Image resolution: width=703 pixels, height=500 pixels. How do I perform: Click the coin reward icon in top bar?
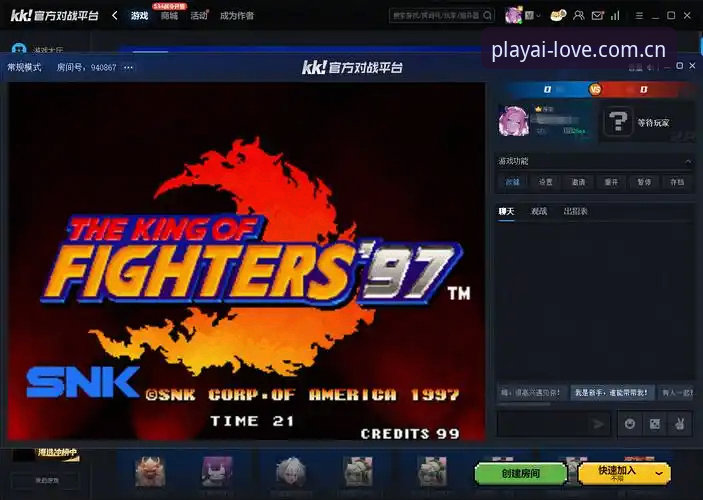tap(558, 15)
